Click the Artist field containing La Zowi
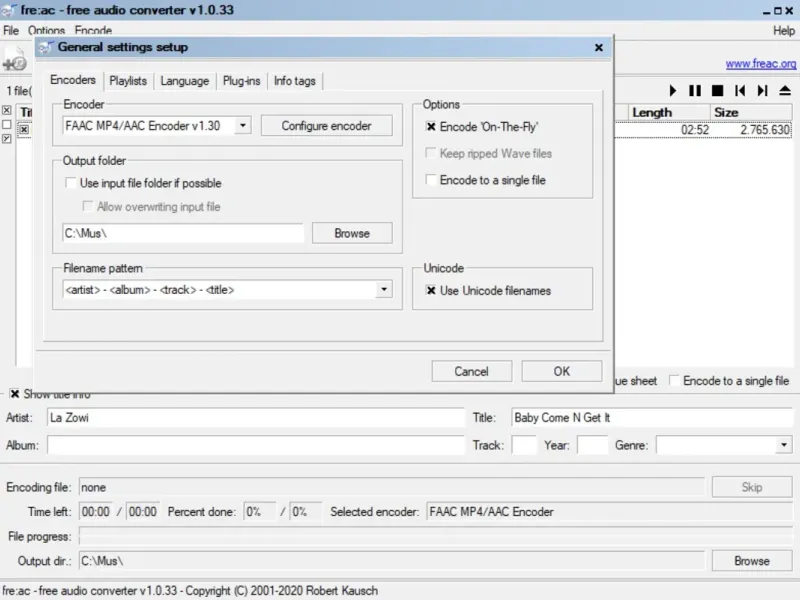The width and height of the screenshot is (800, 600). tap(256, 417)
